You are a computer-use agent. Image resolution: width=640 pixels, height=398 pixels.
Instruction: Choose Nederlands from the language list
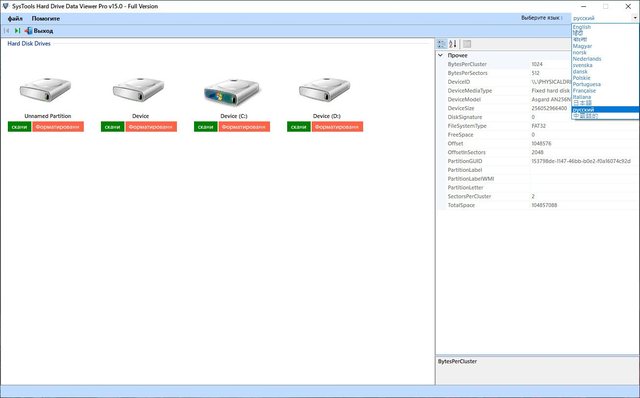[605, 59]
